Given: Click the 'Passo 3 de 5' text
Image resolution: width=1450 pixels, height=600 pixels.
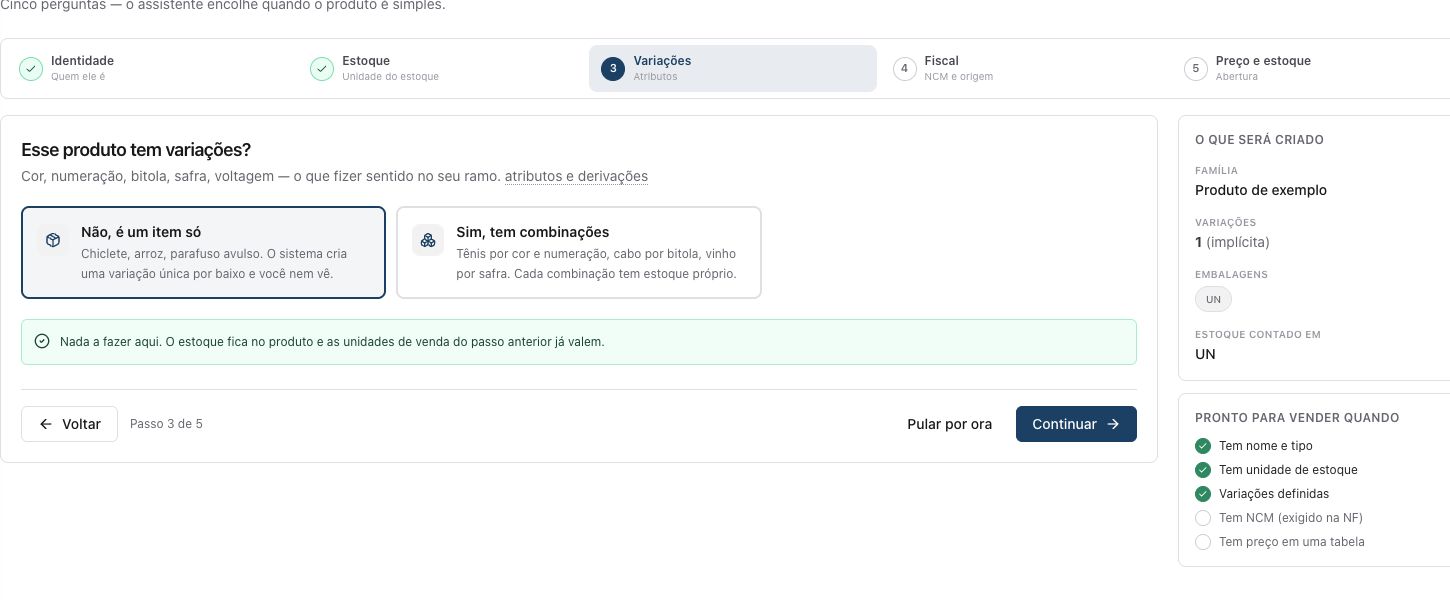Looking at the screenshot, I should (x=166, y=424).
